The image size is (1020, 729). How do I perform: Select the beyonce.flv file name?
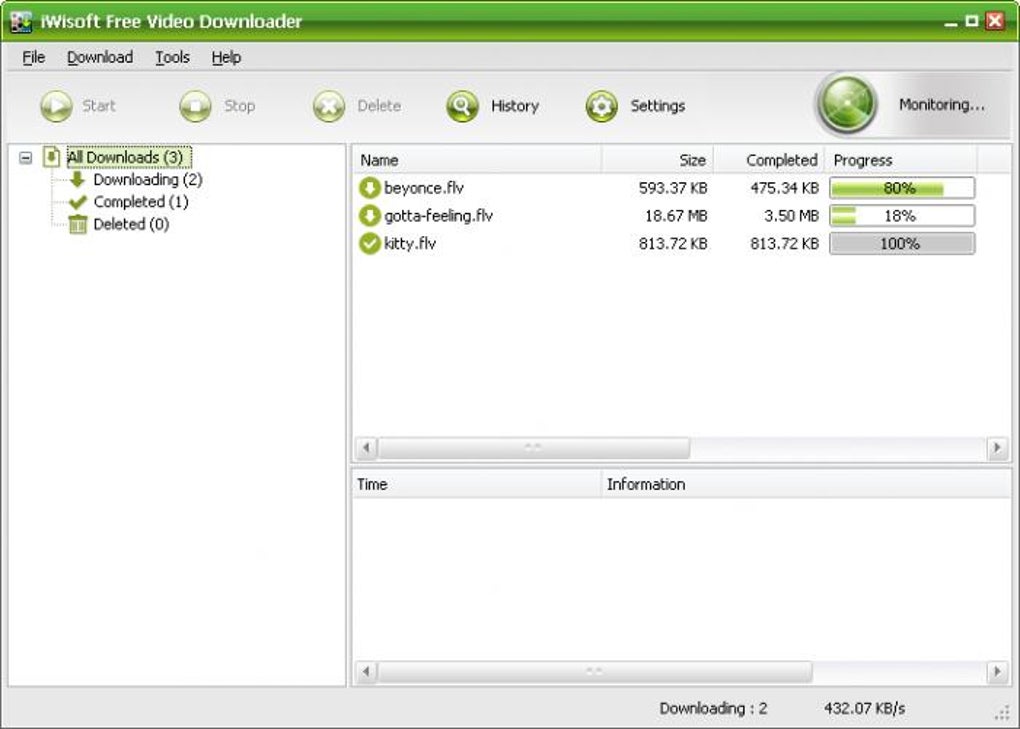424,188
